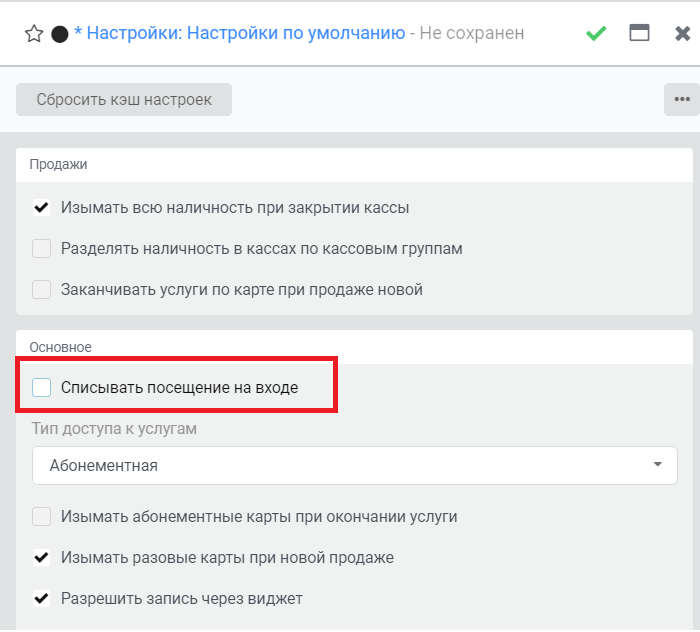The image size is (700, 632).
Task: Open Настройки по умолчанию title link
Action: pos(240,33)
